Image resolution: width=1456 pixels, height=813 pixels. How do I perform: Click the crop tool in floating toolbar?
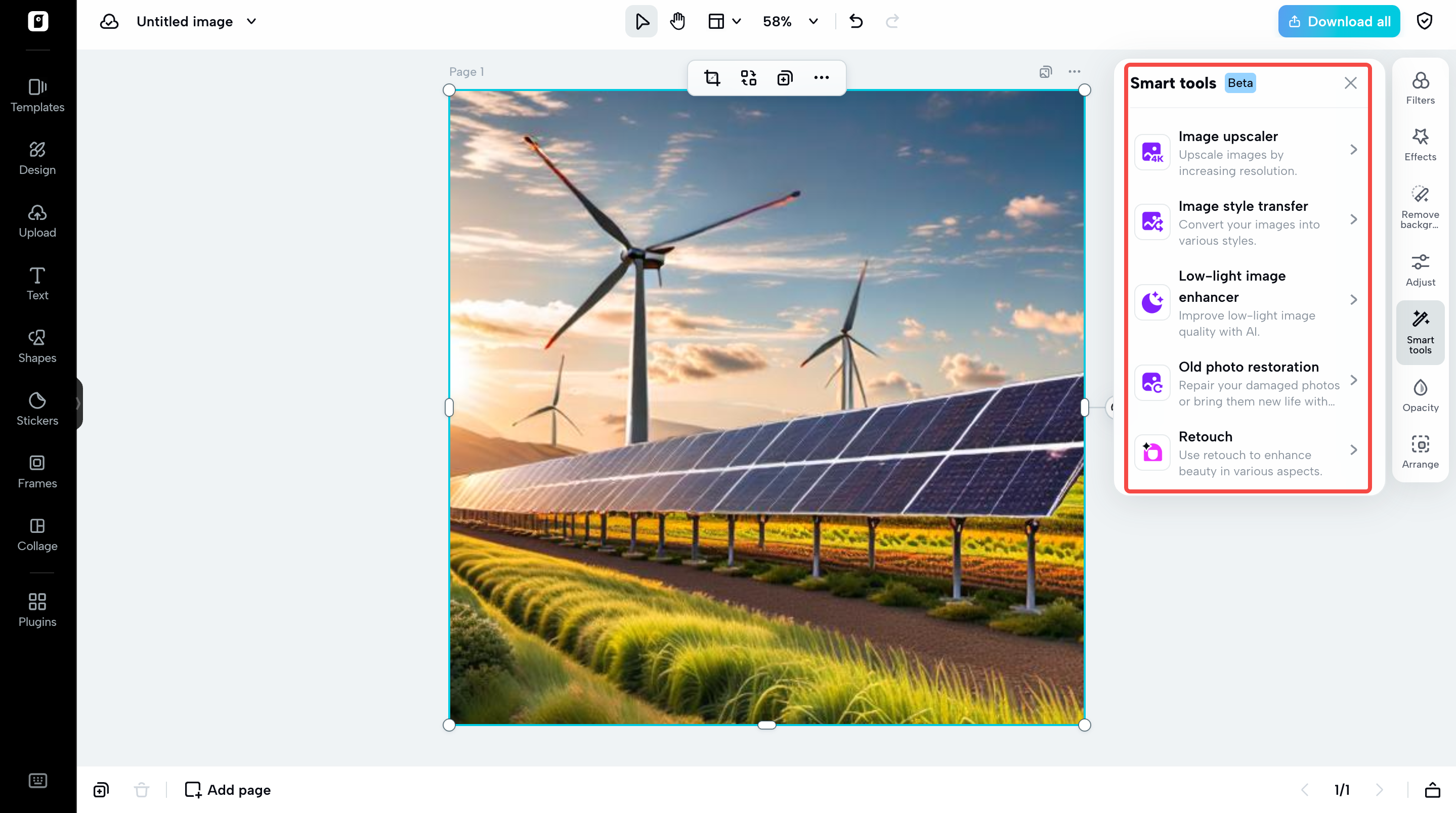click(x=712, y=78)
